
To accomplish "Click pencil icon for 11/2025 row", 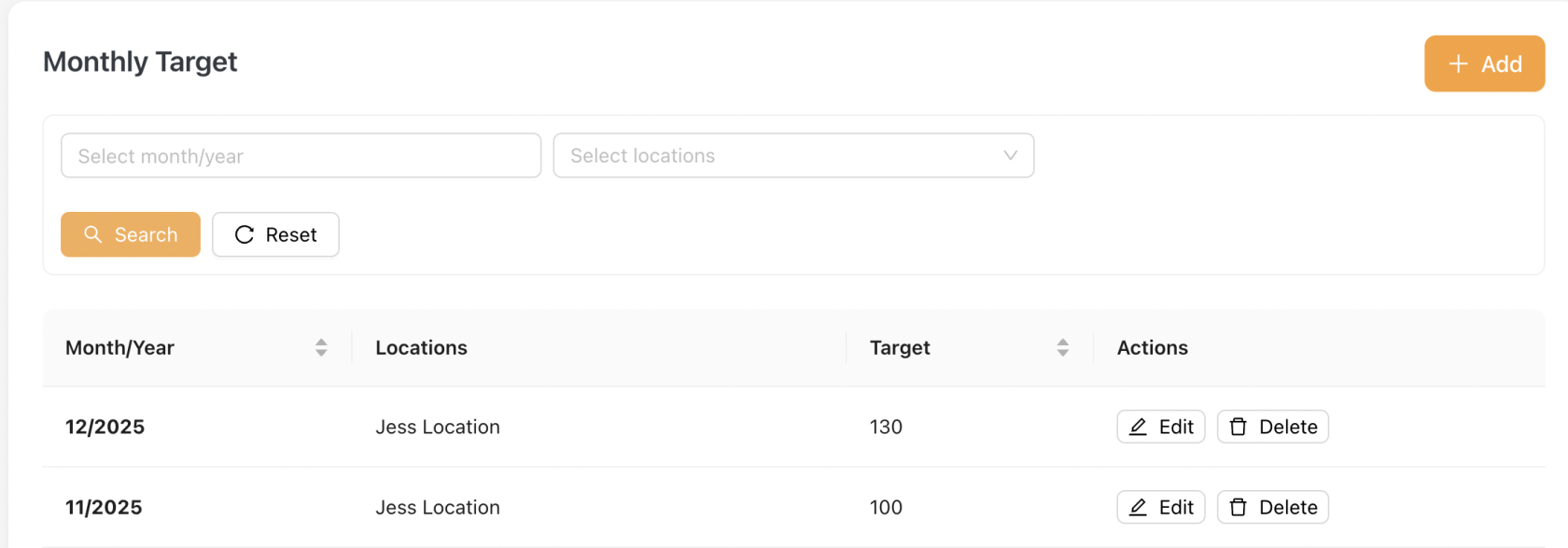I will tap(1138, 507).
